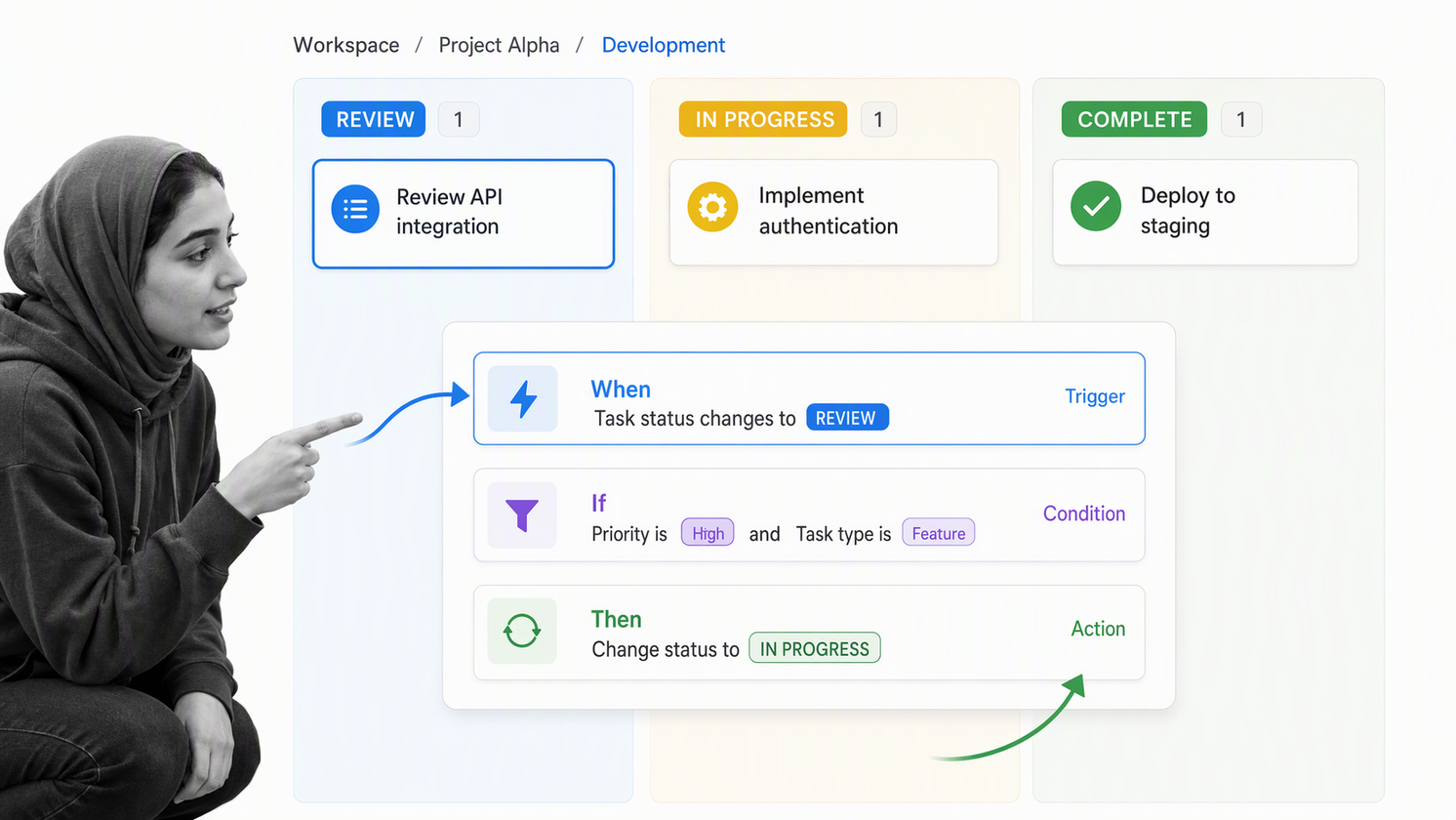Image resolution: width=1456 pixels, height=820 pixels.
Task: Click the green refresh action icon
Action: point(522,631)
